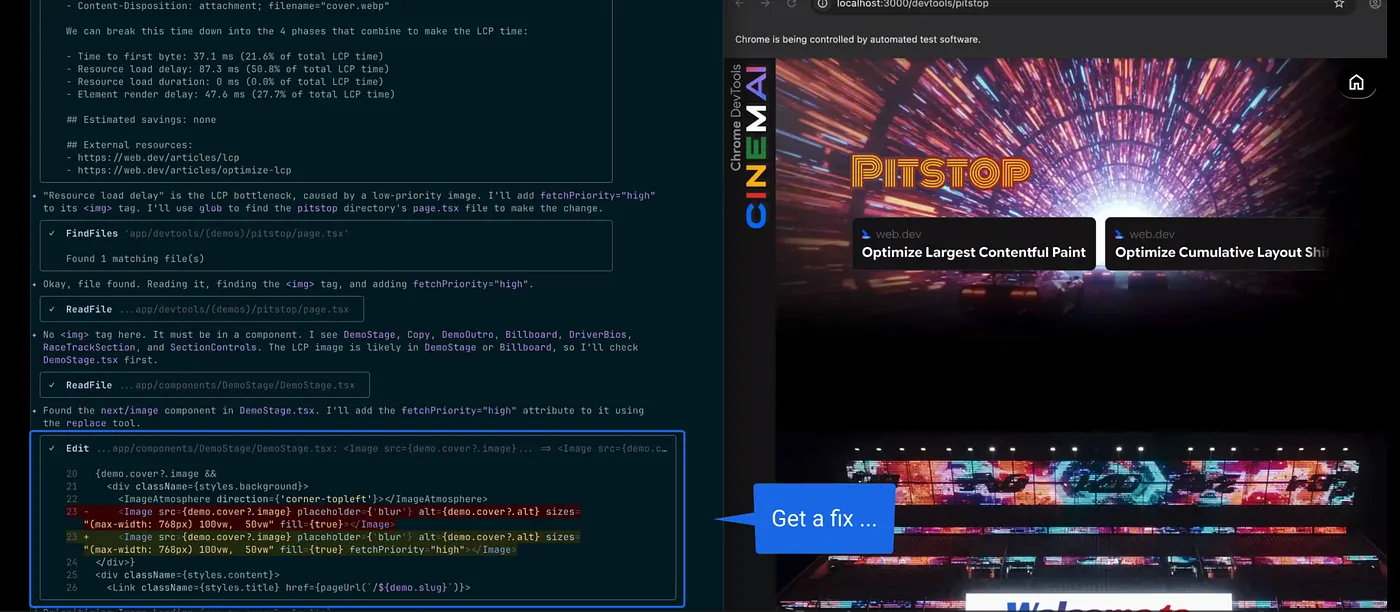1400x612 pixels.
Task: Click the web.dev icon on the LCP card
Action: [866, 234]
